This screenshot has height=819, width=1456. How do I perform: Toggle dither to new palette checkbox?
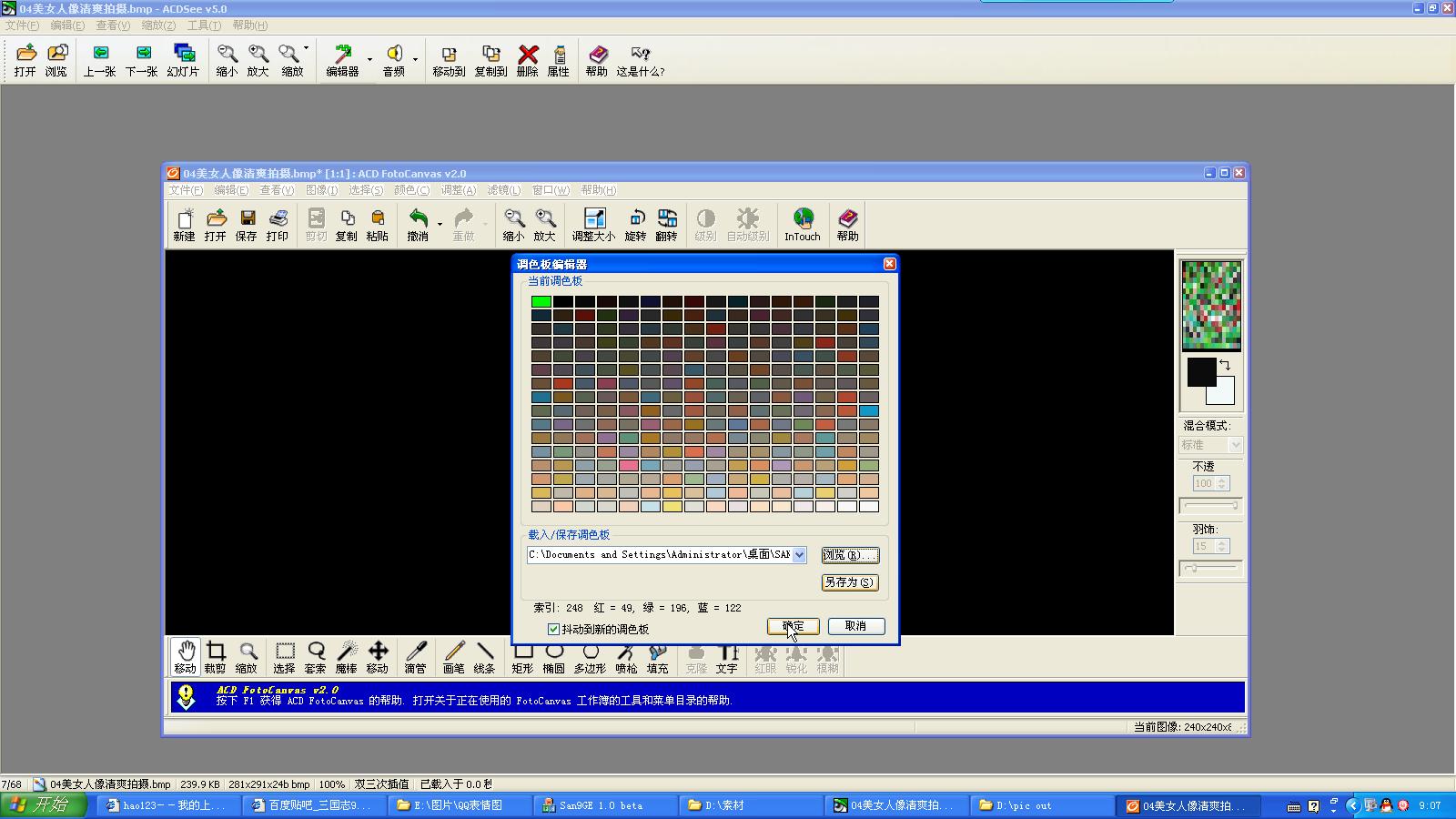(x=553, y=629)
